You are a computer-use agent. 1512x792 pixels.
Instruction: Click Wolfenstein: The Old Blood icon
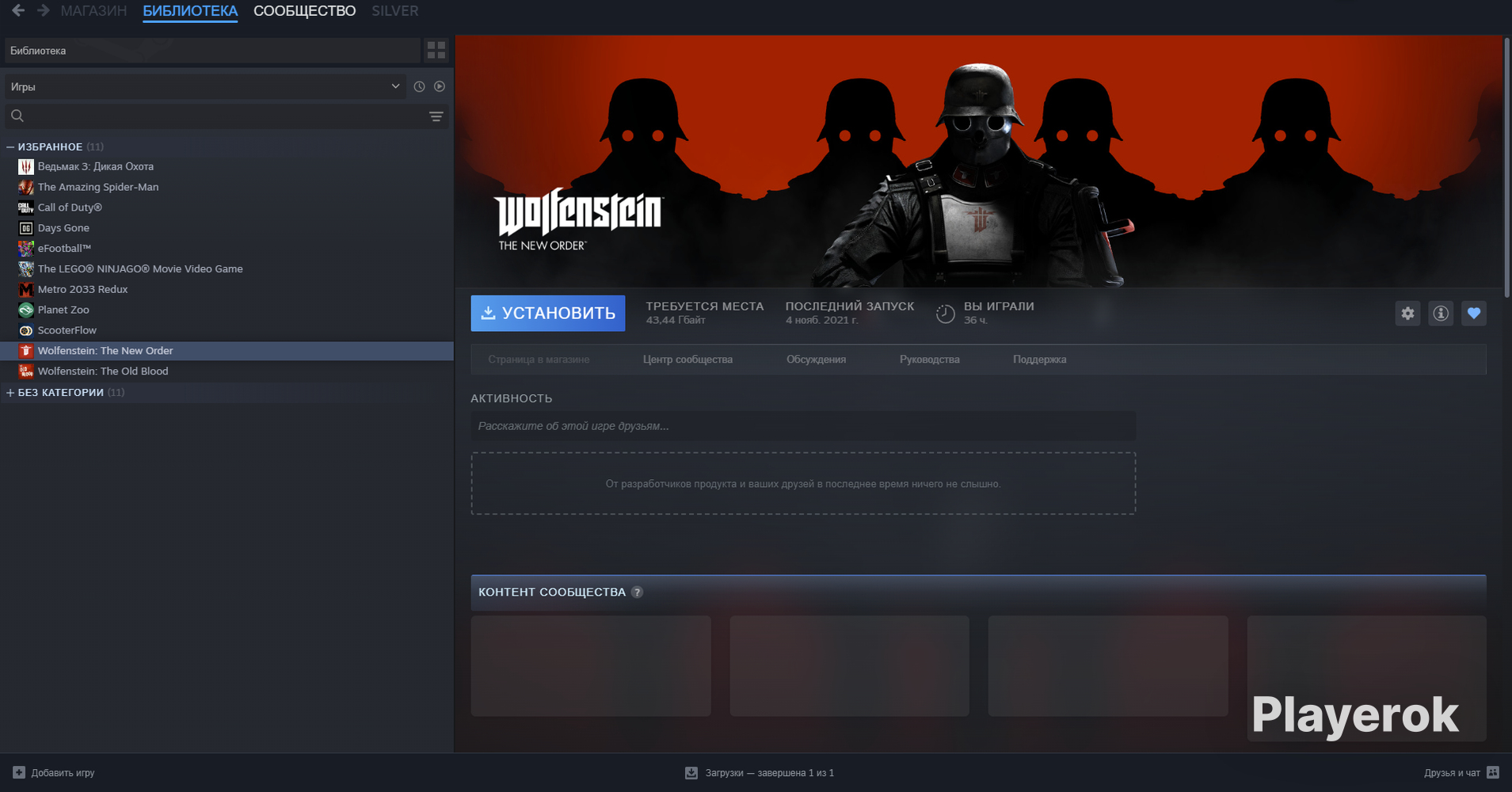tap(26, 371)
